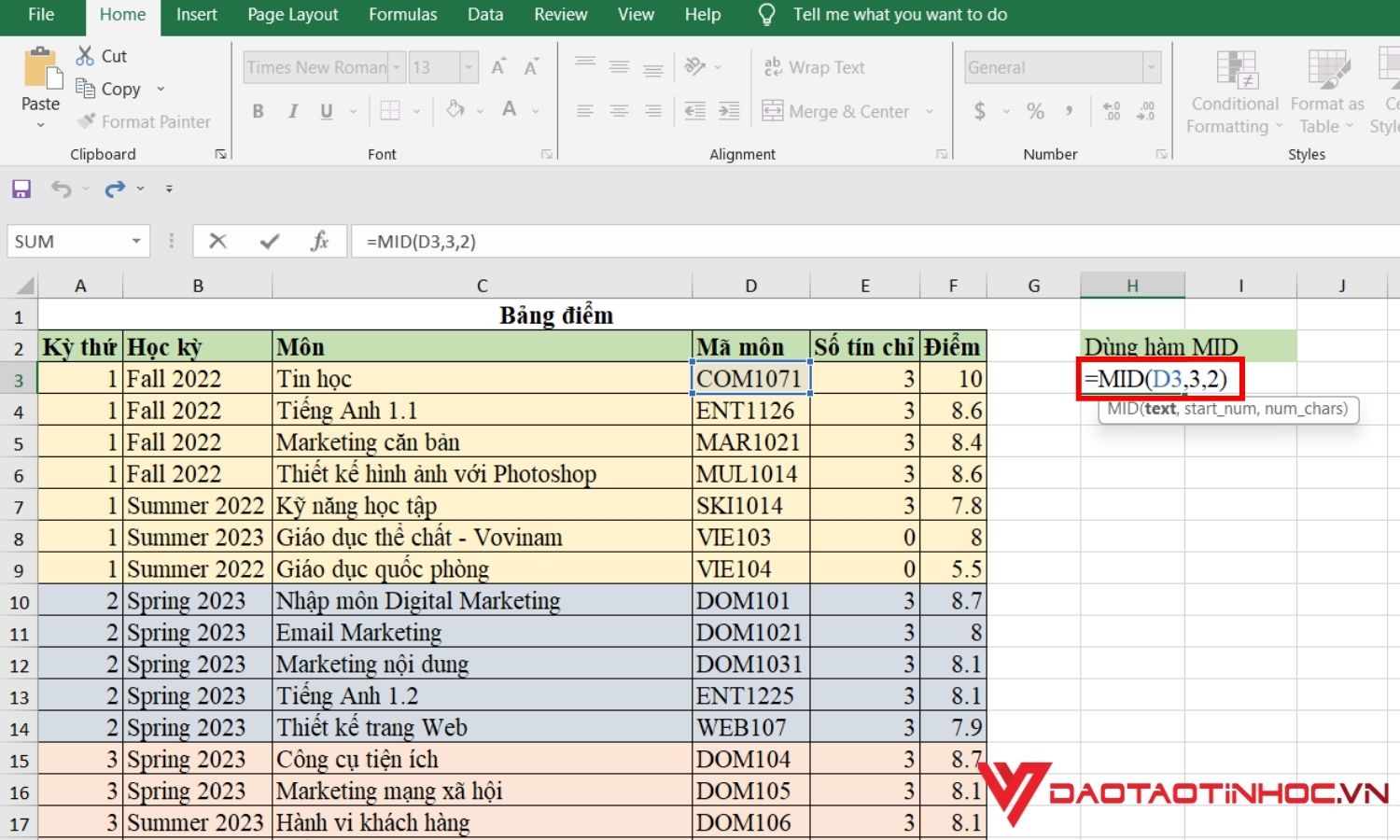
Task: Click the Format Painter icon
Action: tap(85, 121)
